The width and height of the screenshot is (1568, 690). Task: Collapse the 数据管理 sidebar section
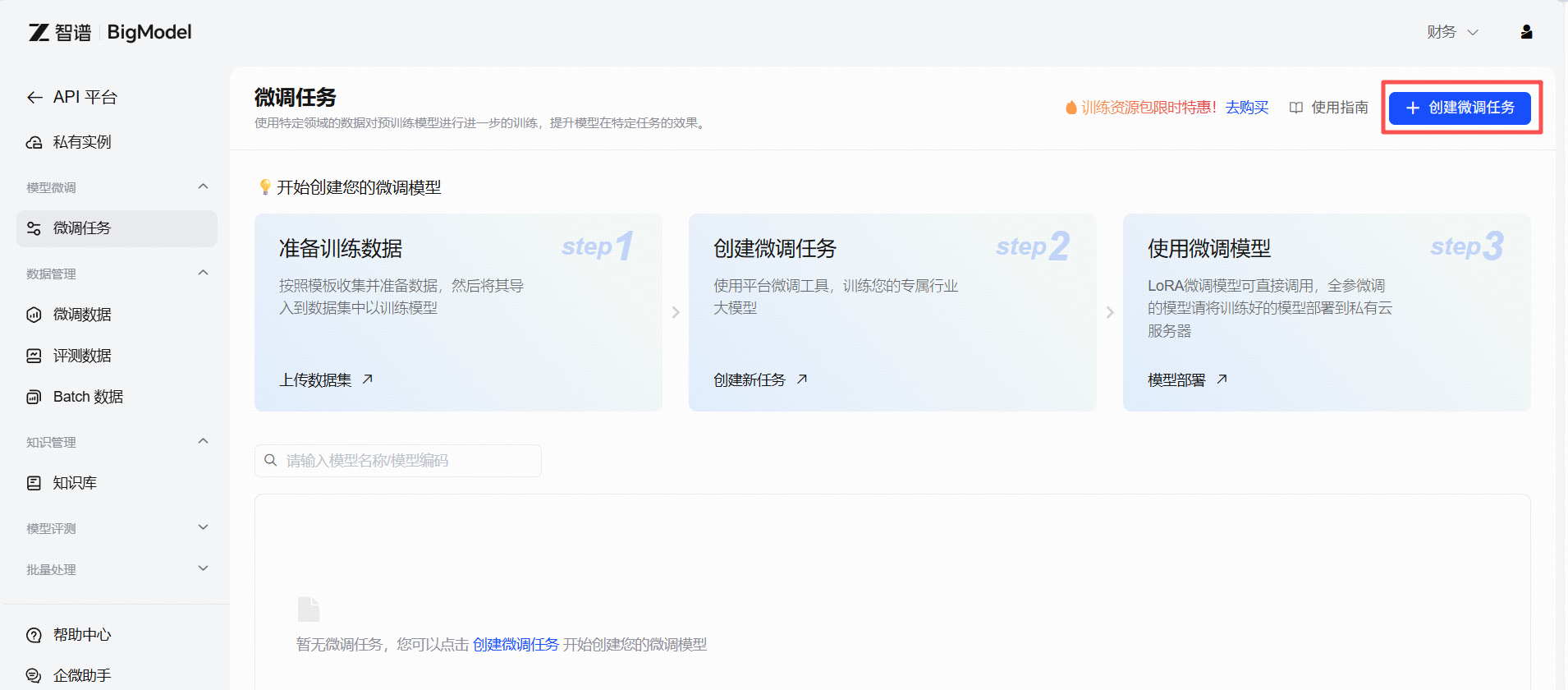[203, 274]
